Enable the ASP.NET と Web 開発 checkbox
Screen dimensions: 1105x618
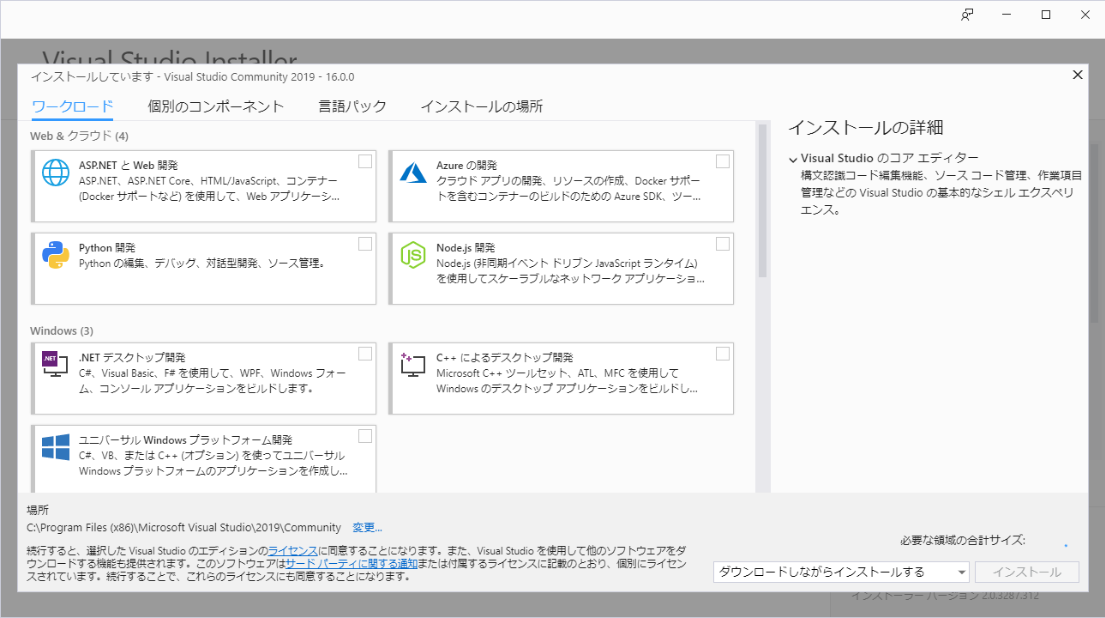366,159
